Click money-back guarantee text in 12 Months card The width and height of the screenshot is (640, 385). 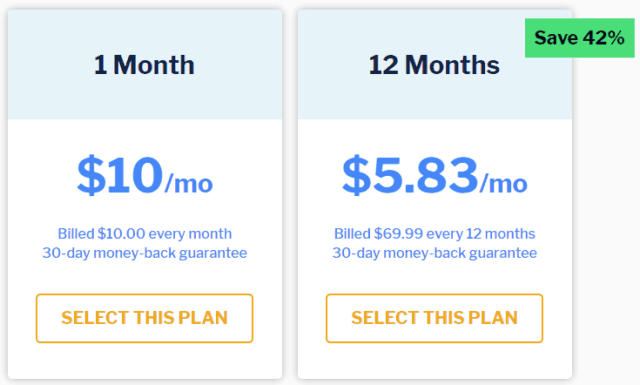[434, 253]
